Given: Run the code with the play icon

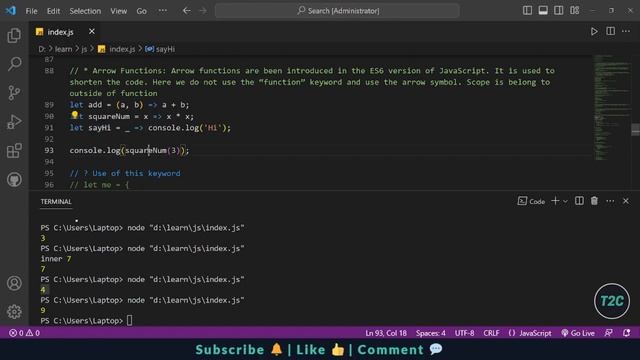Looking at the screenshot, I should pos(594,31).
